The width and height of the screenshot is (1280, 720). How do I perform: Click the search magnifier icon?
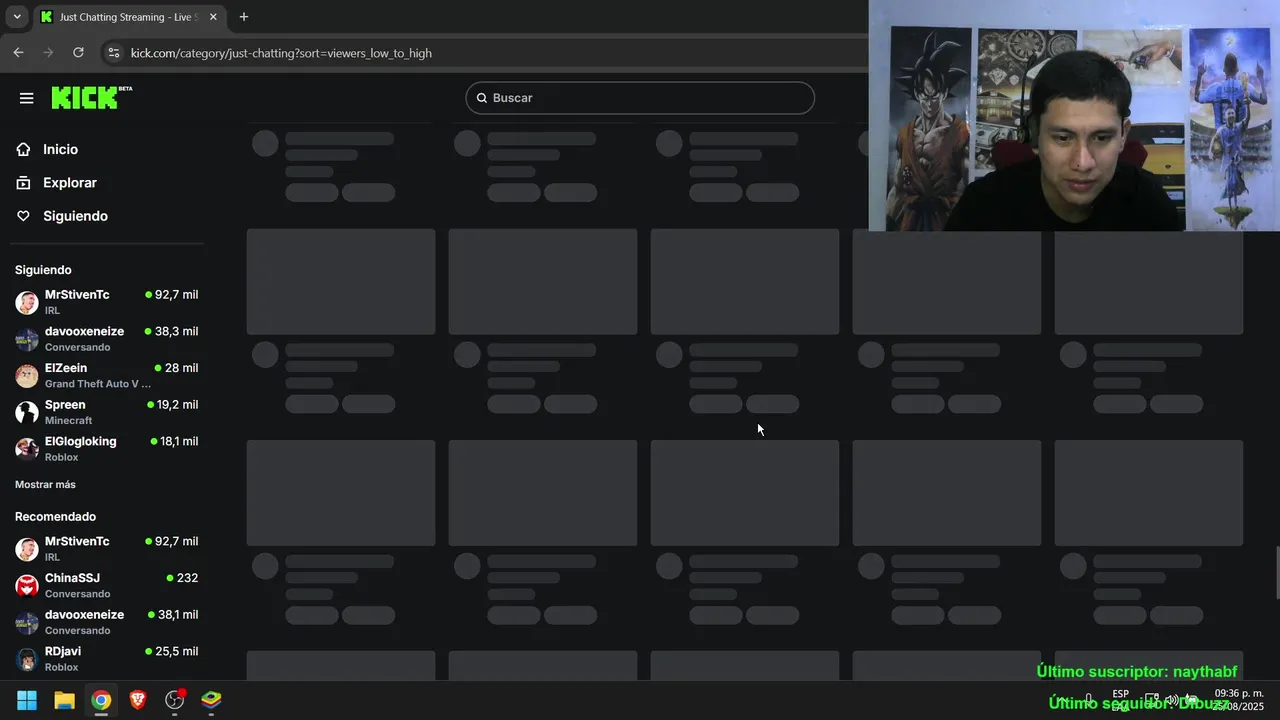tap(482, 98)
